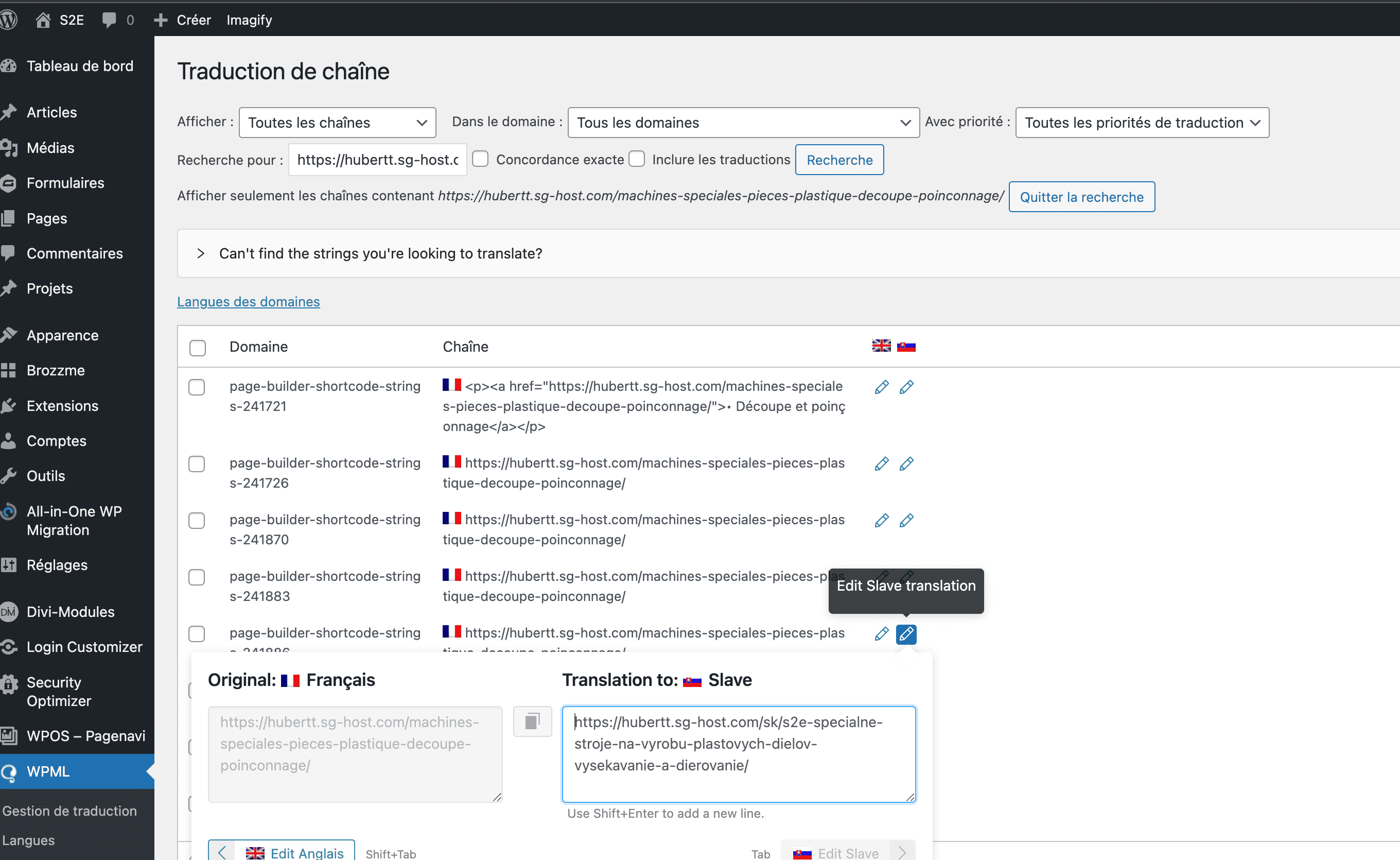The height and width of the screenshot is (860, 1400).
Task: Check the row for strings-241726
Action: tap(197, 464)
